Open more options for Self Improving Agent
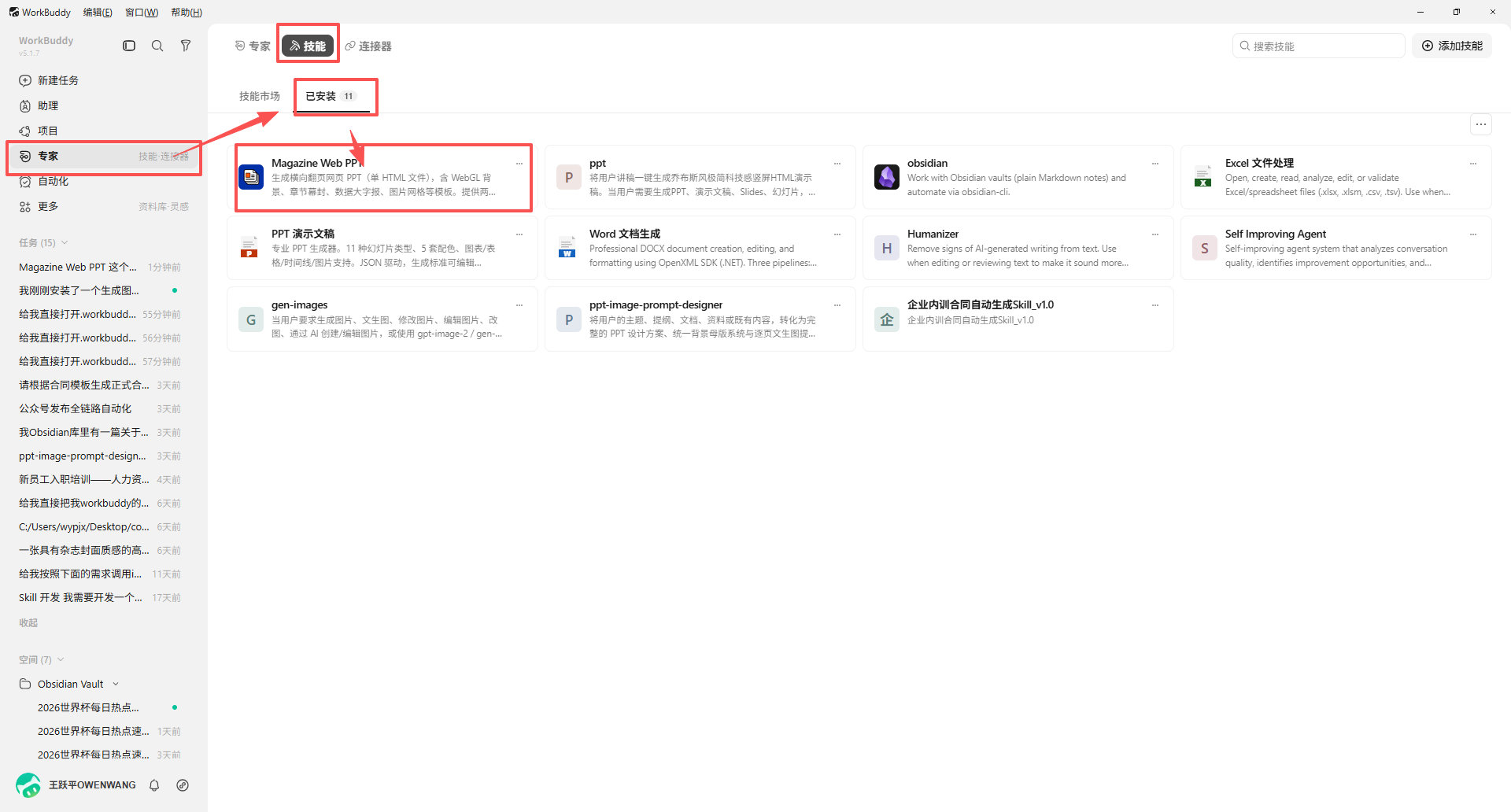Viewport: 1511px width, 812px height. point(1473,234)
